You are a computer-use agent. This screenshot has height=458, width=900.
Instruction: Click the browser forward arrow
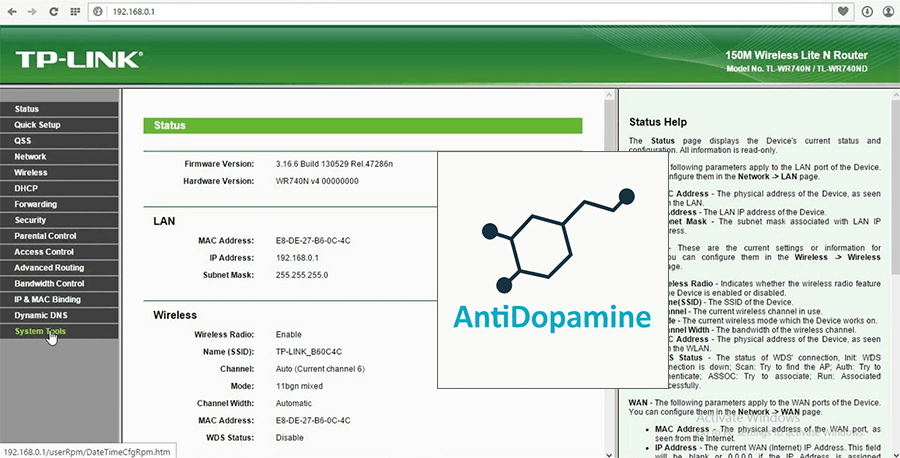pos(32,11)
